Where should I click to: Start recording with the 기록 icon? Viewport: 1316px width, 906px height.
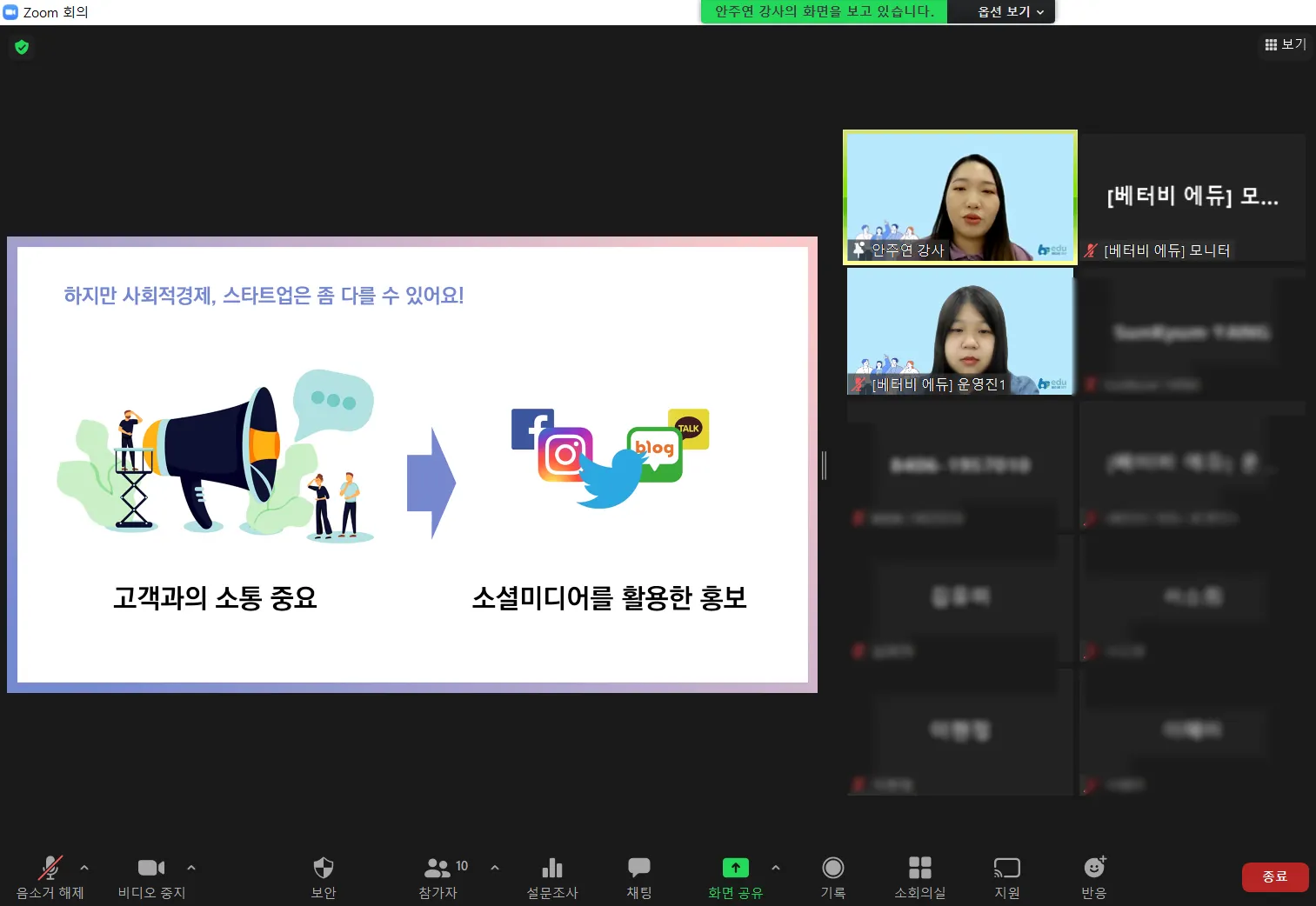pyautogui.click(x=833, y=876)
